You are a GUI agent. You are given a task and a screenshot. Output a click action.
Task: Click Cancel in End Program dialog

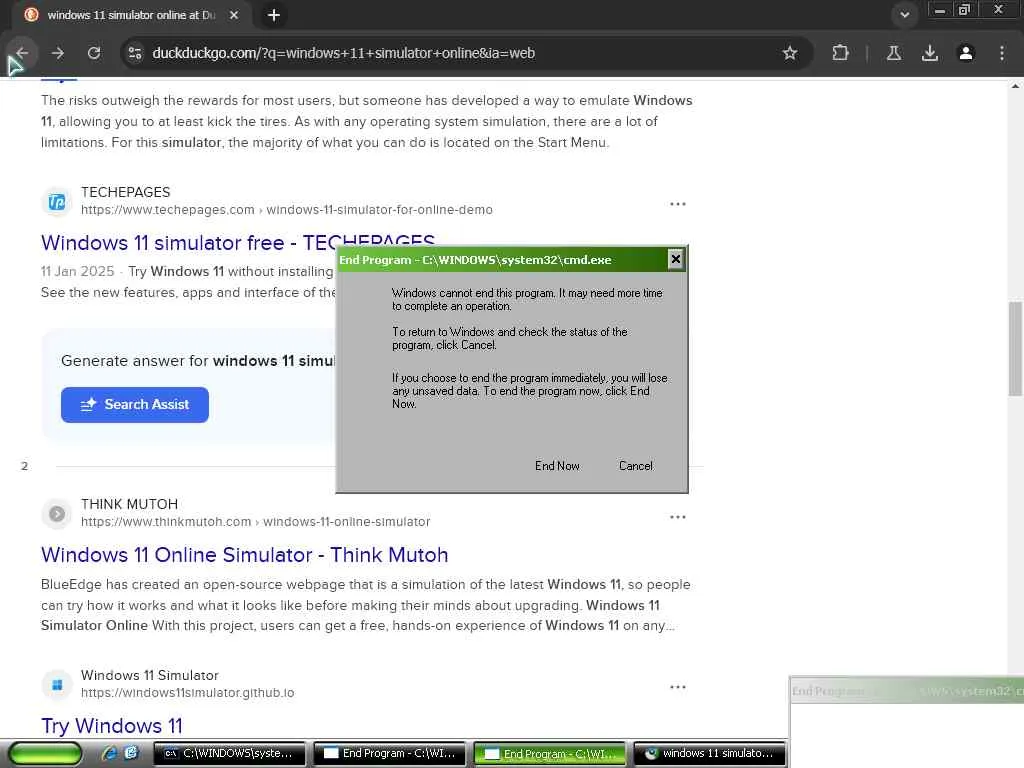(635, 466)
